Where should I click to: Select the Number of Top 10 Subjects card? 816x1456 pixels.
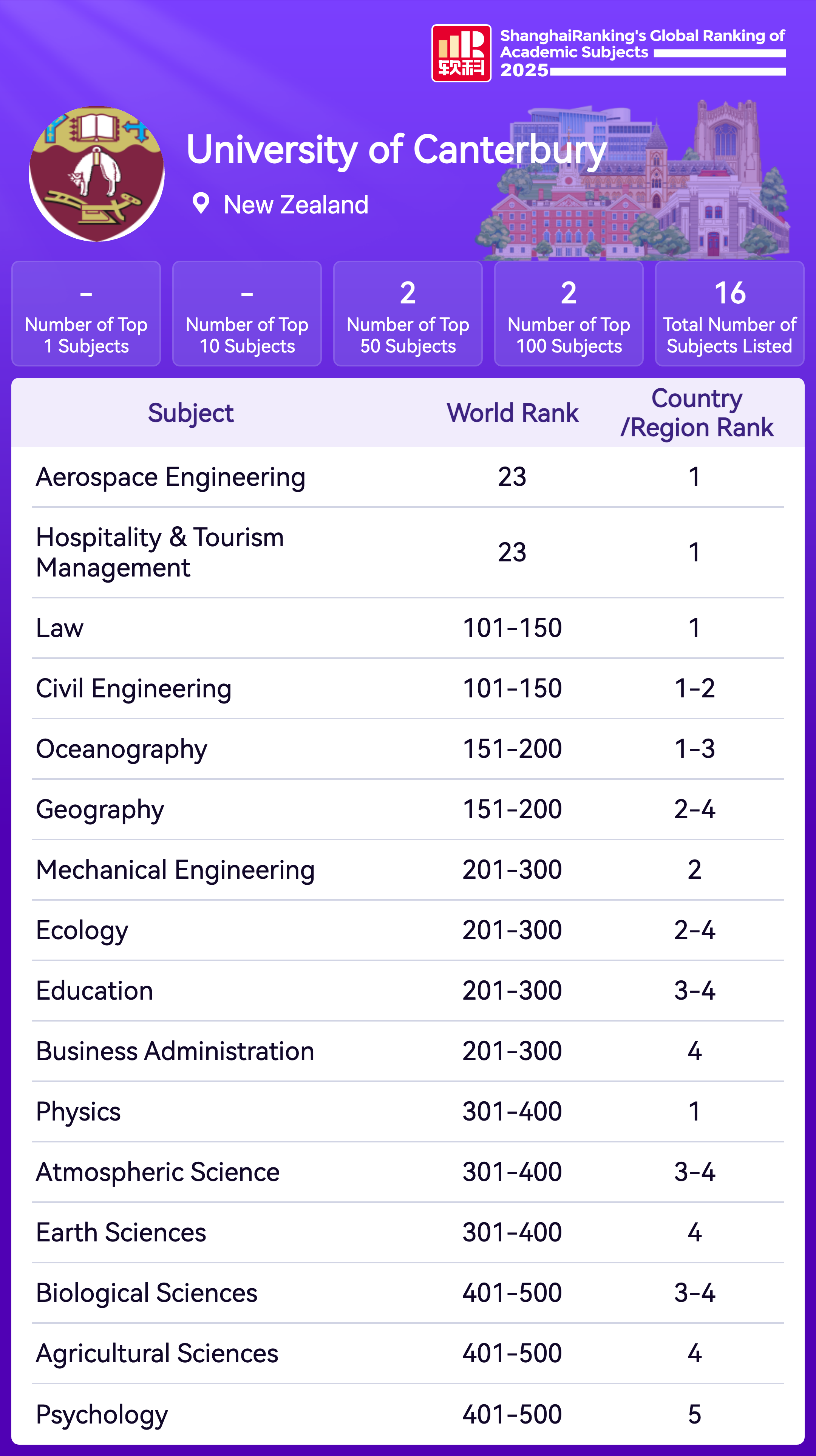[247, 314]
